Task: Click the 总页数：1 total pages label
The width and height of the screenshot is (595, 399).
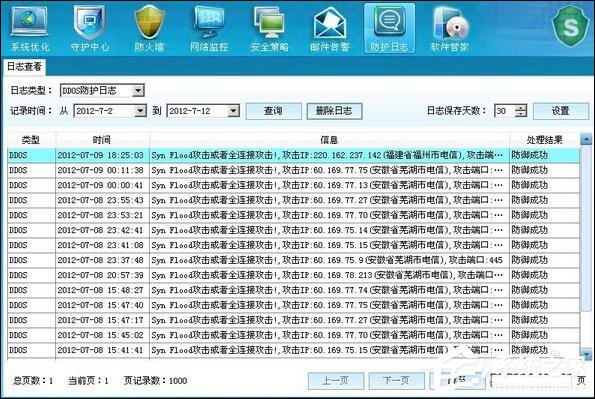Action: 33,380
